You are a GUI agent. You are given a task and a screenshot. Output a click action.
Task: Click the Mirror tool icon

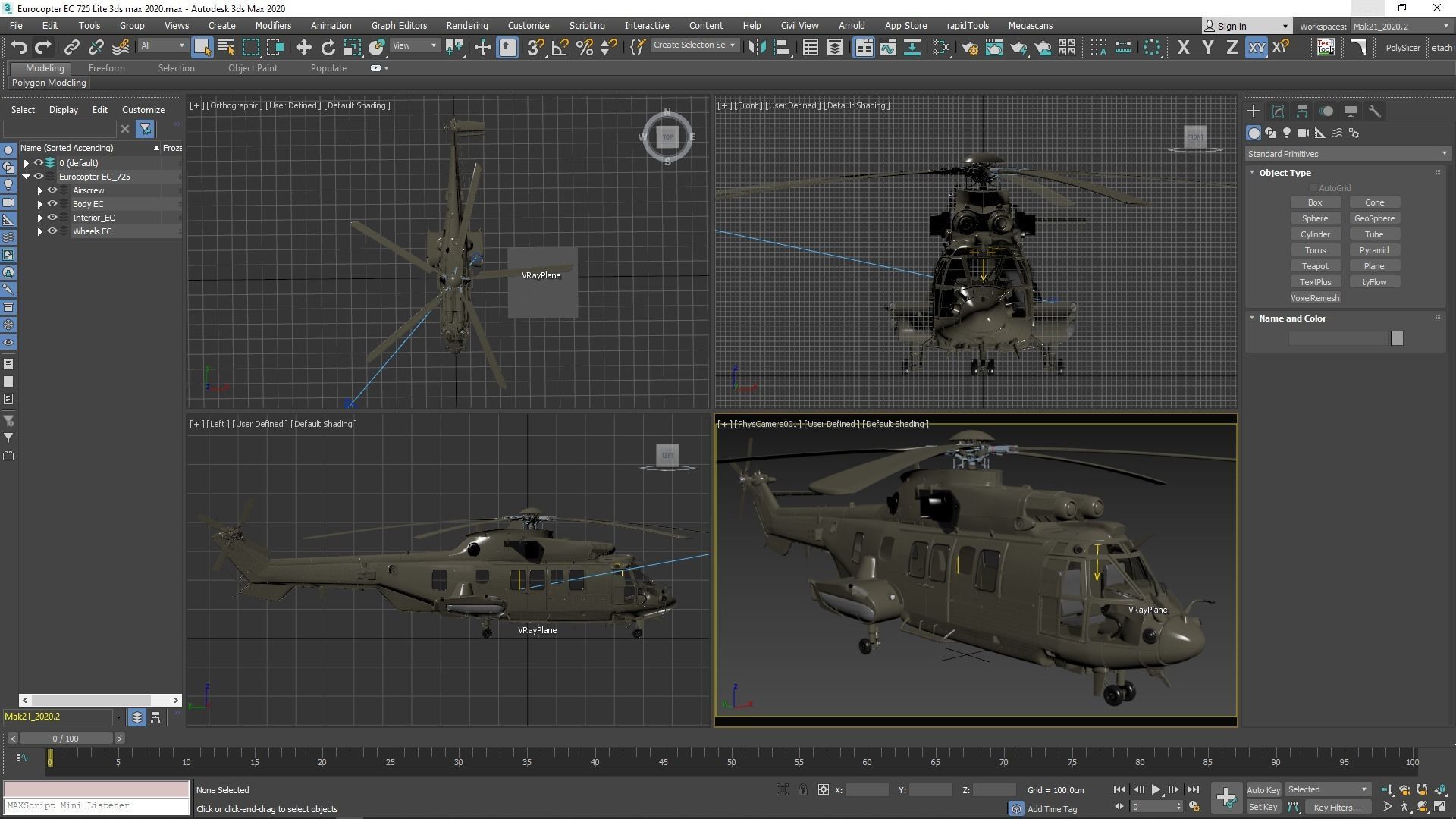click(757, 47)
